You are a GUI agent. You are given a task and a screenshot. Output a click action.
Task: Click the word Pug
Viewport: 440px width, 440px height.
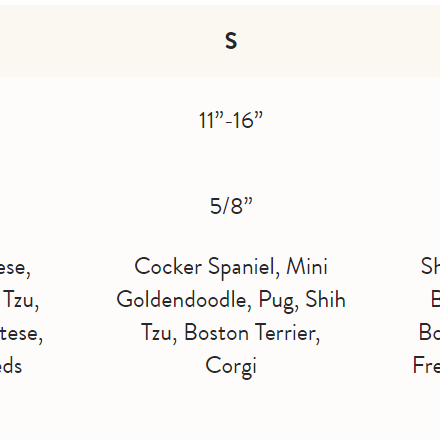tap(279, 301)
